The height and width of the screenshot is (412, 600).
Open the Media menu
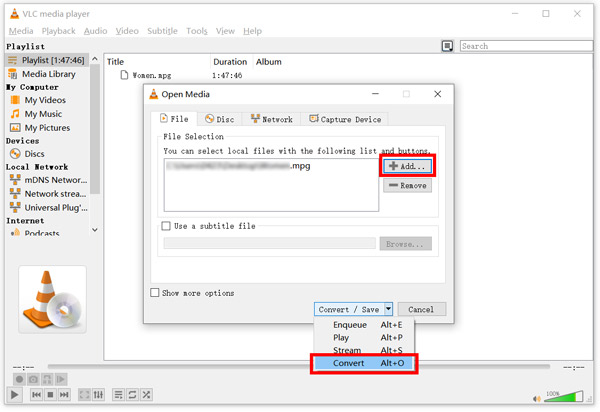(x=21, y=31)
